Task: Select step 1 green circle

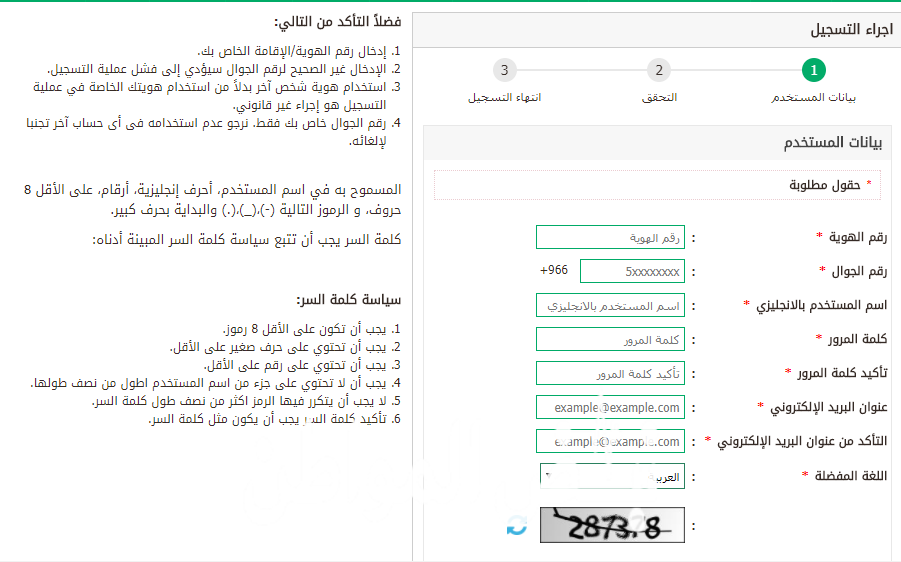Action: coord(814,70)
